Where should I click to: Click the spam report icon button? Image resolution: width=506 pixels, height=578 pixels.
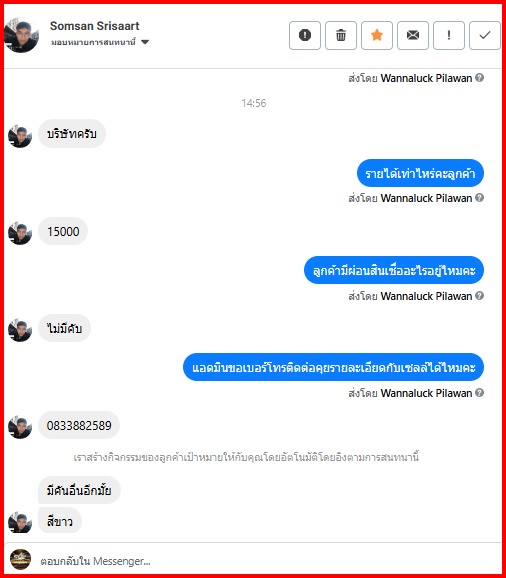305,35
